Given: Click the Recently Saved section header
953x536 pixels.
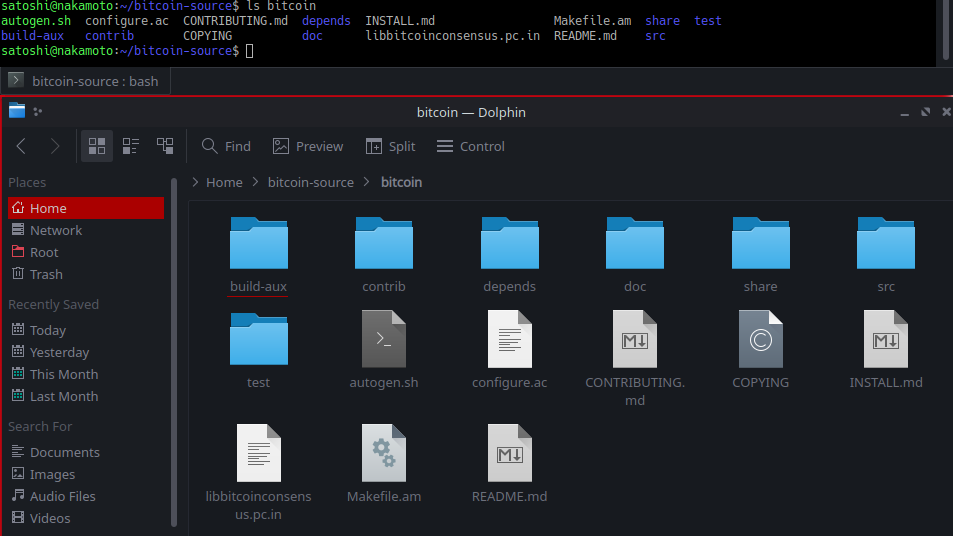Looking at the screenshot, I should coord(53,304).
